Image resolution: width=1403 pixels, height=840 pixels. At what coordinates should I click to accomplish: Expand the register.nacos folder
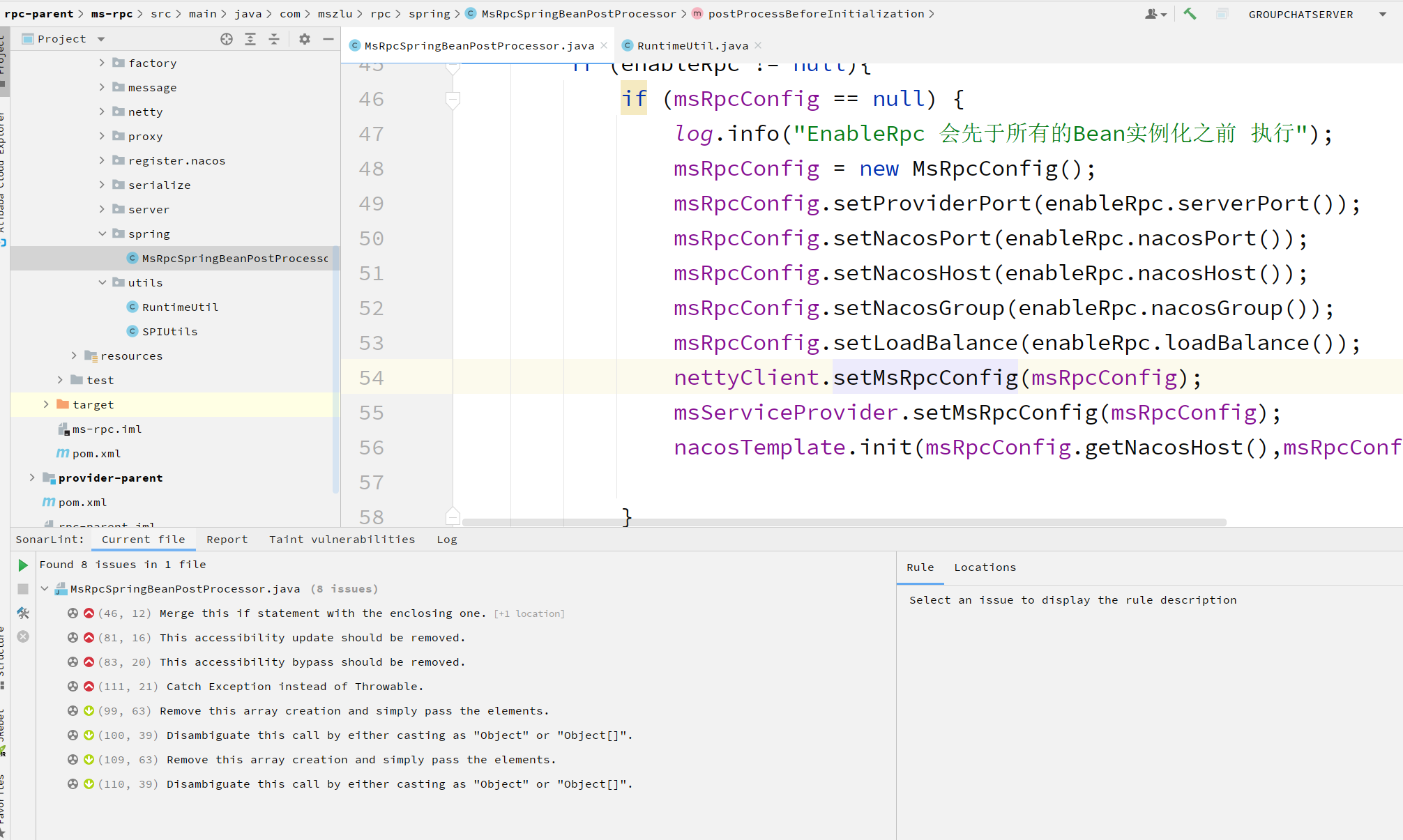coord(102,160)
